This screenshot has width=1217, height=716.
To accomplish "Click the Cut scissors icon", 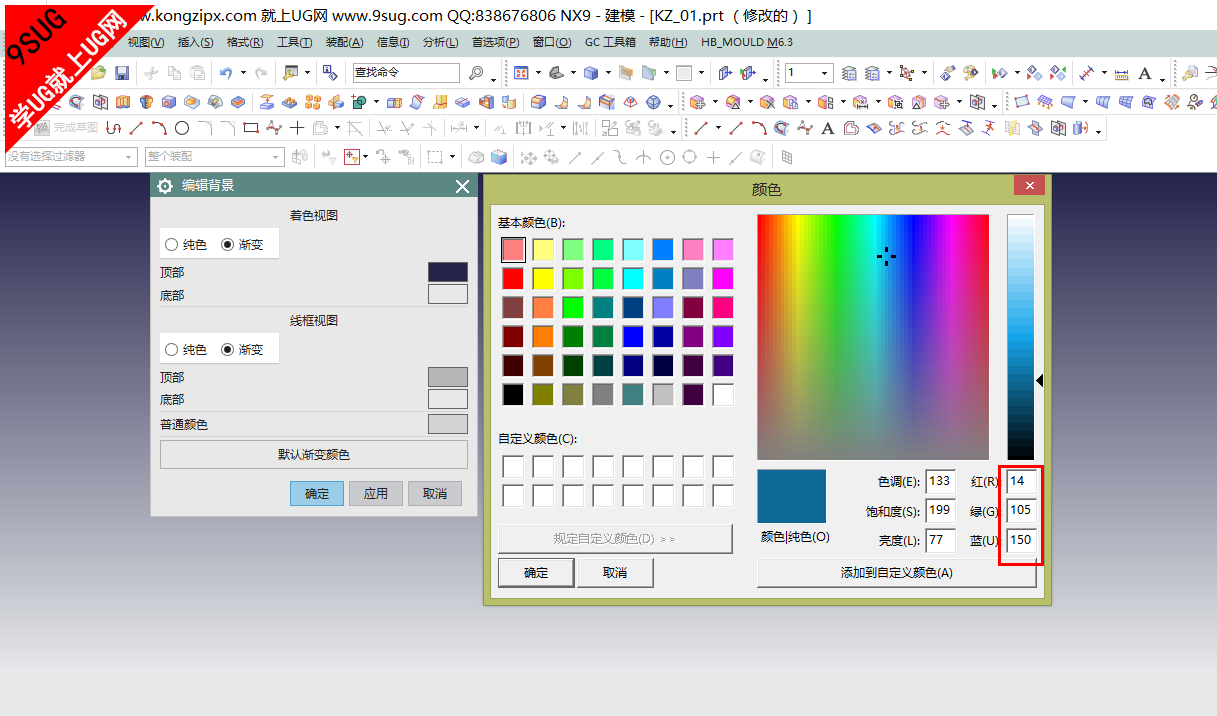I will pyautogui.click(x=151, y=73).
